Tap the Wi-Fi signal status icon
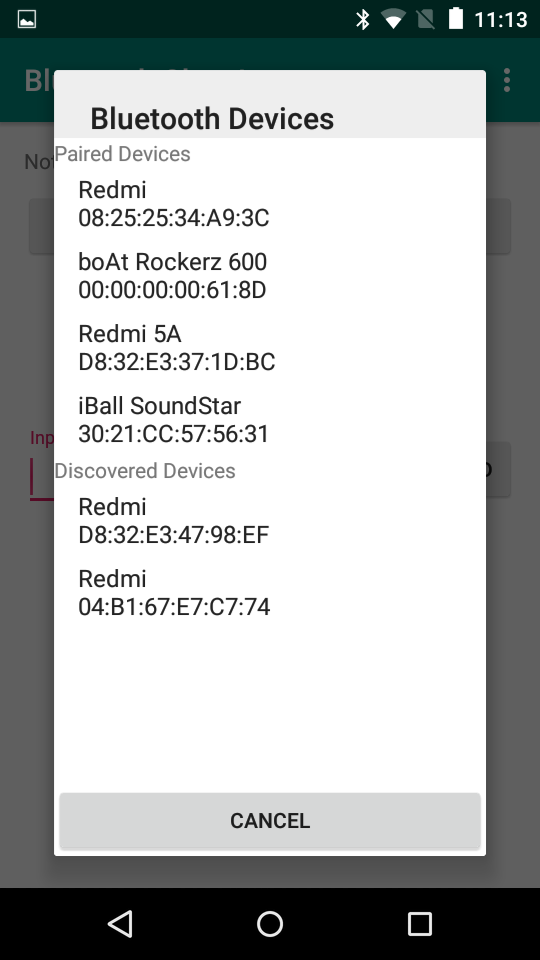The width and height of the screenshot is (540, 960). coord(393,19)
